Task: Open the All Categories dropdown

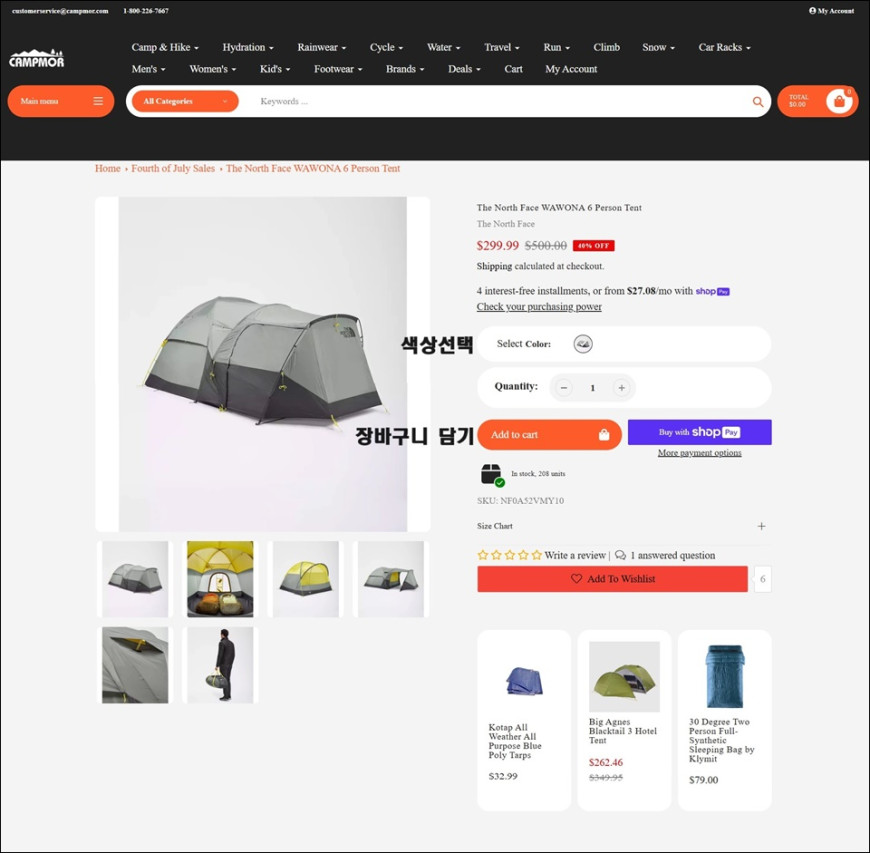Action: click(185, 101)
